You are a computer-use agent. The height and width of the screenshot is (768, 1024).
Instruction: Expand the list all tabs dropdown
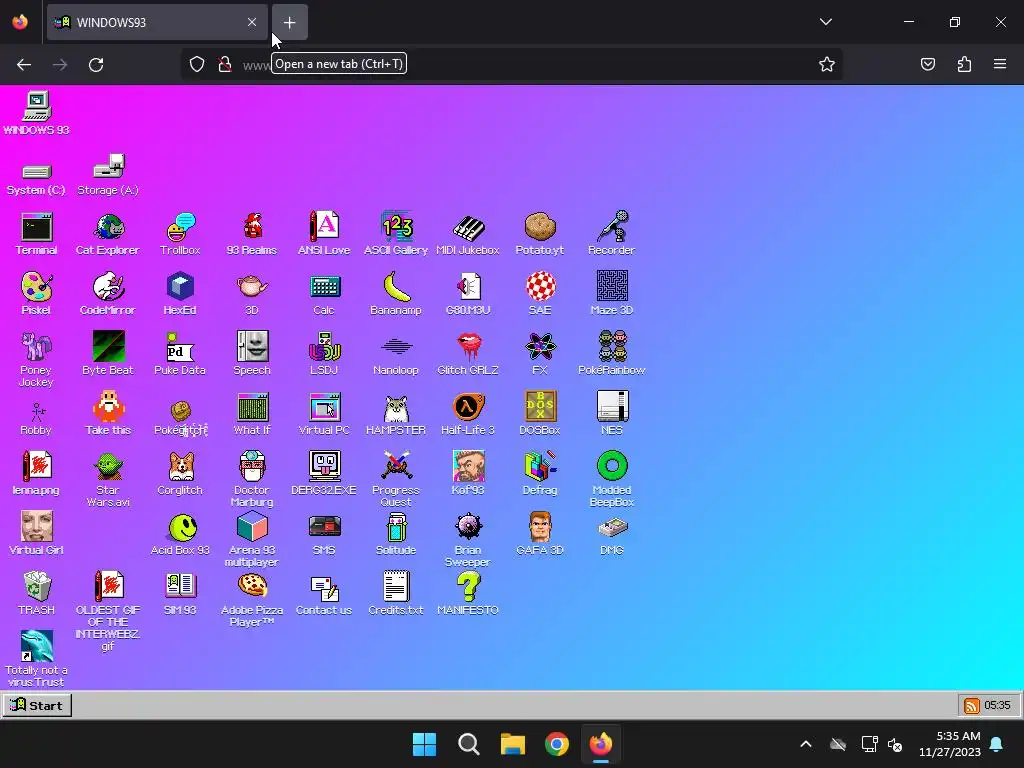(825, 22)
